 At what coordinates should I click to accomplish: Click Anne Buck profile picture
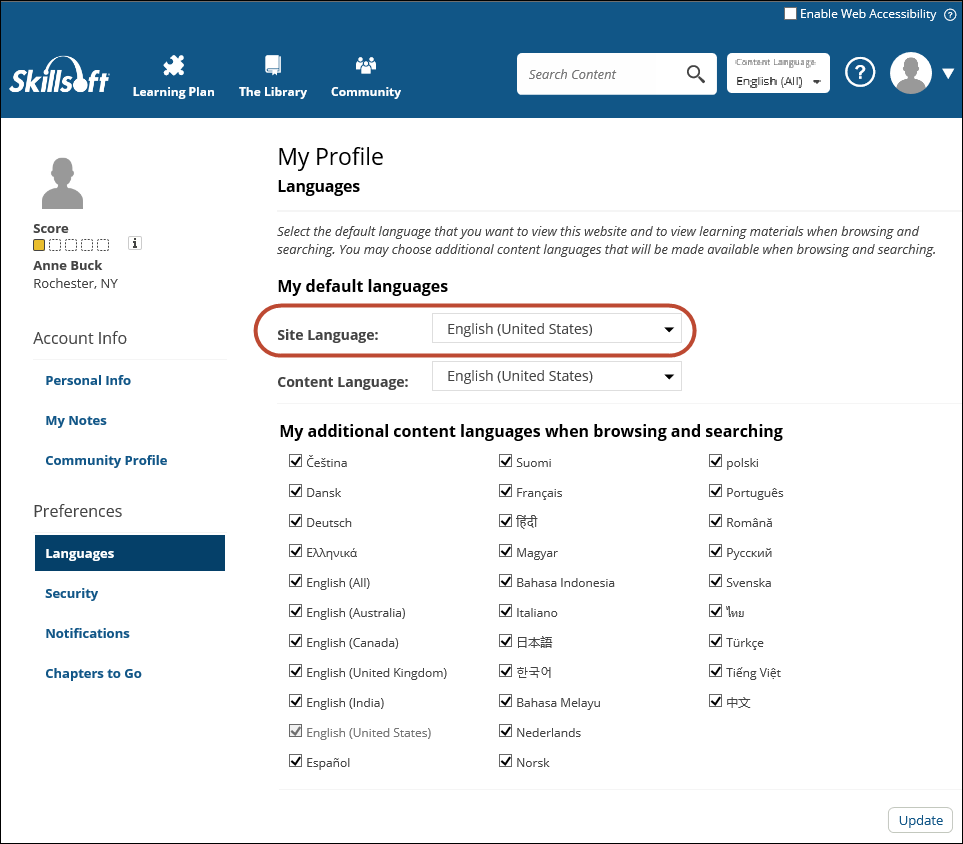pos(62,183)
